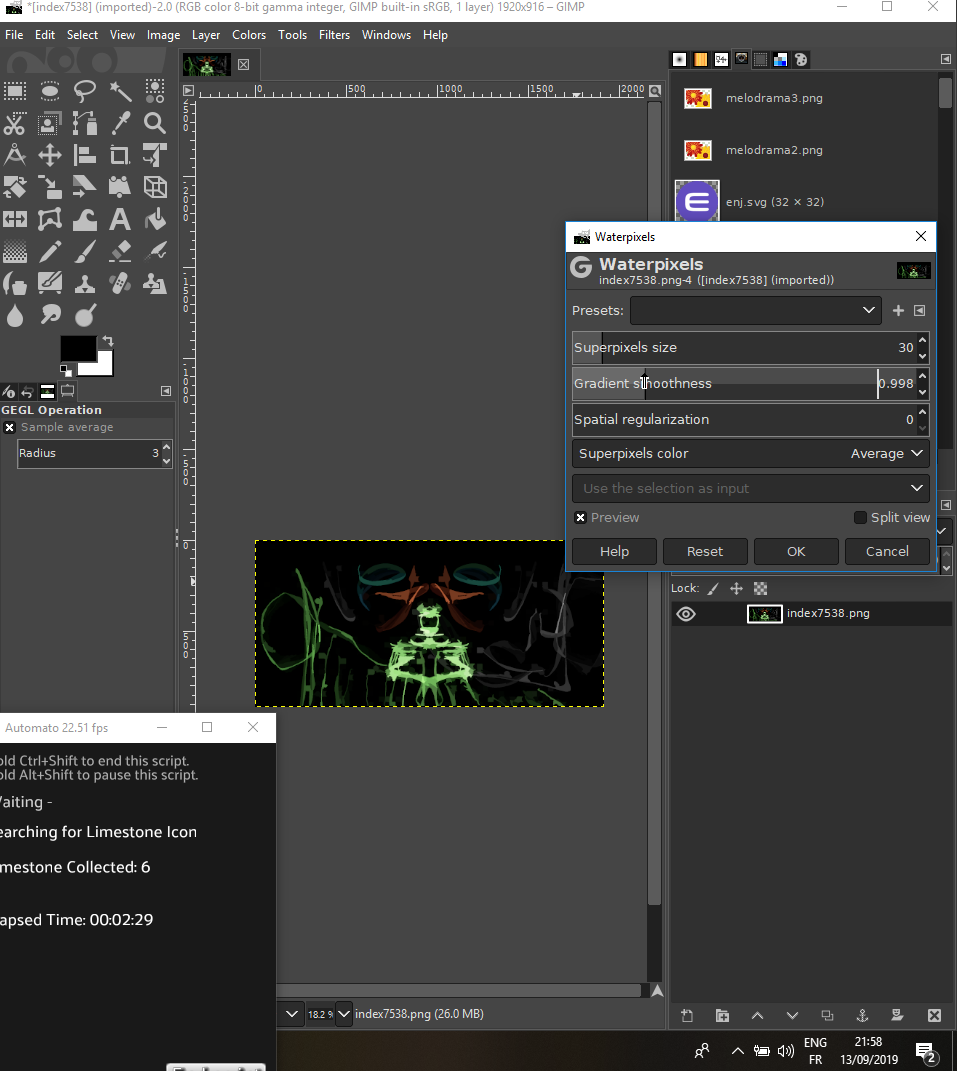The height and width of the screenshot is (1071, 957).
Task: Open the Windows notification center
Action: (925, 1052)
